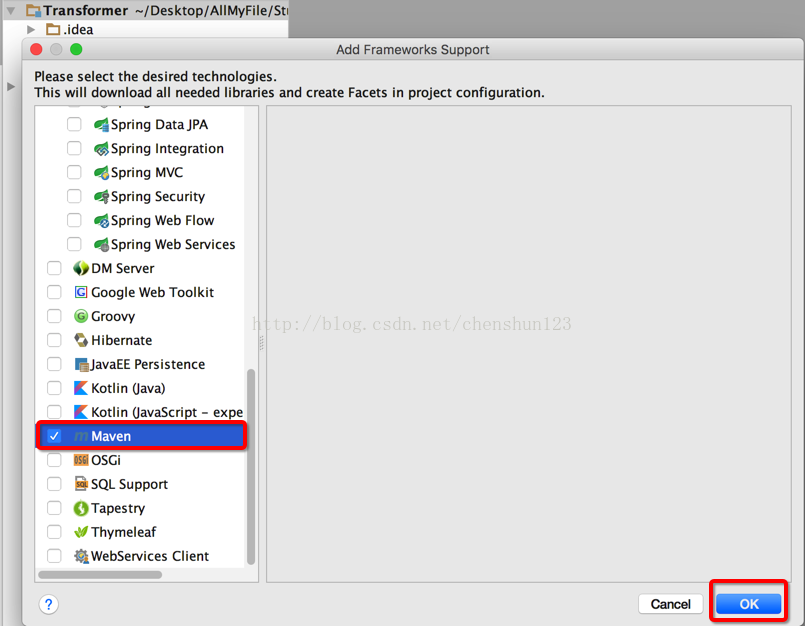Image resolution: width=805 pixels, height=626 pixels.
Task: Check the Kotlin (JavaScript) checkbox
Action: [54, 412]
